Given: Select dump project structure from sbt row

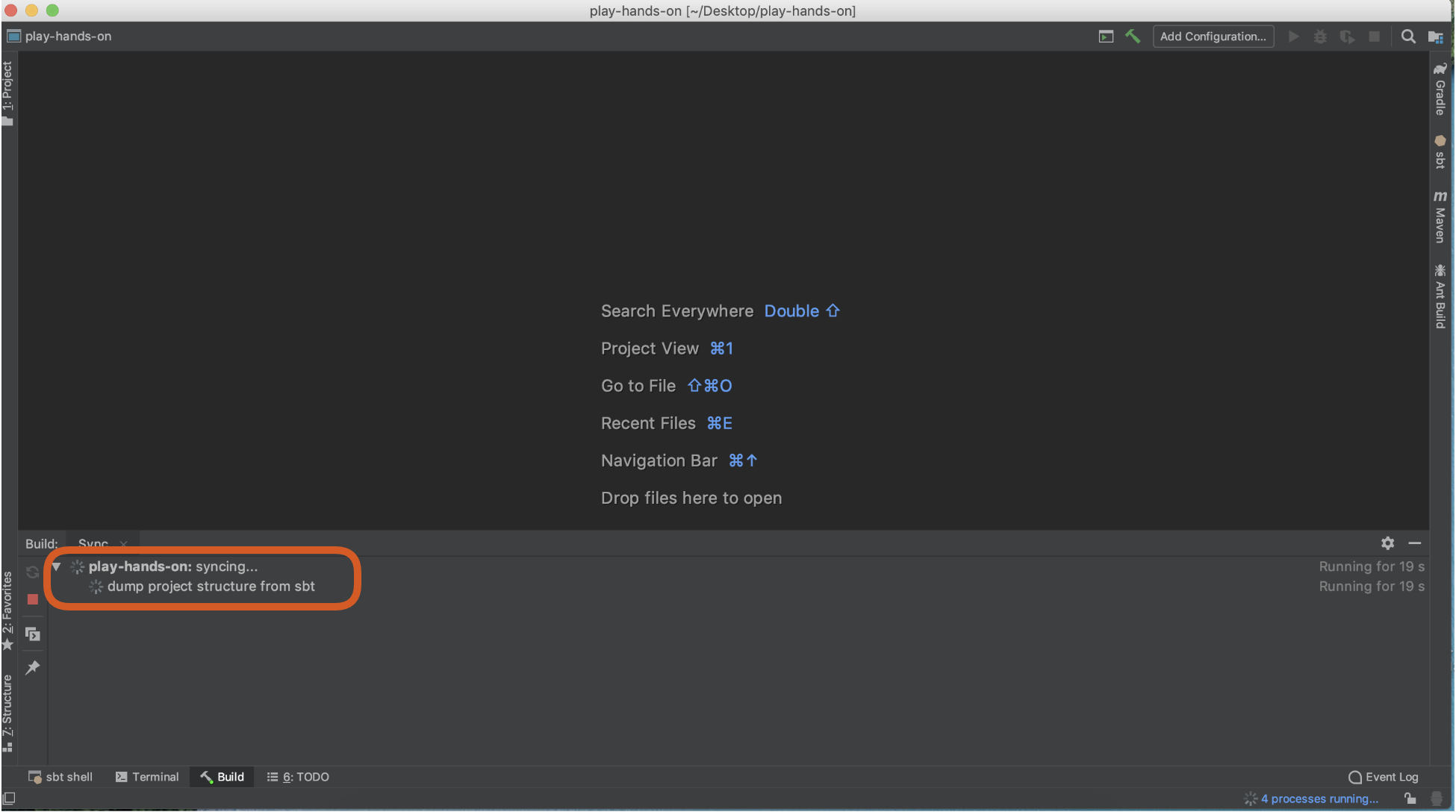Looking at the screenshot, I should pyautogui.click(x=211, y=587).
